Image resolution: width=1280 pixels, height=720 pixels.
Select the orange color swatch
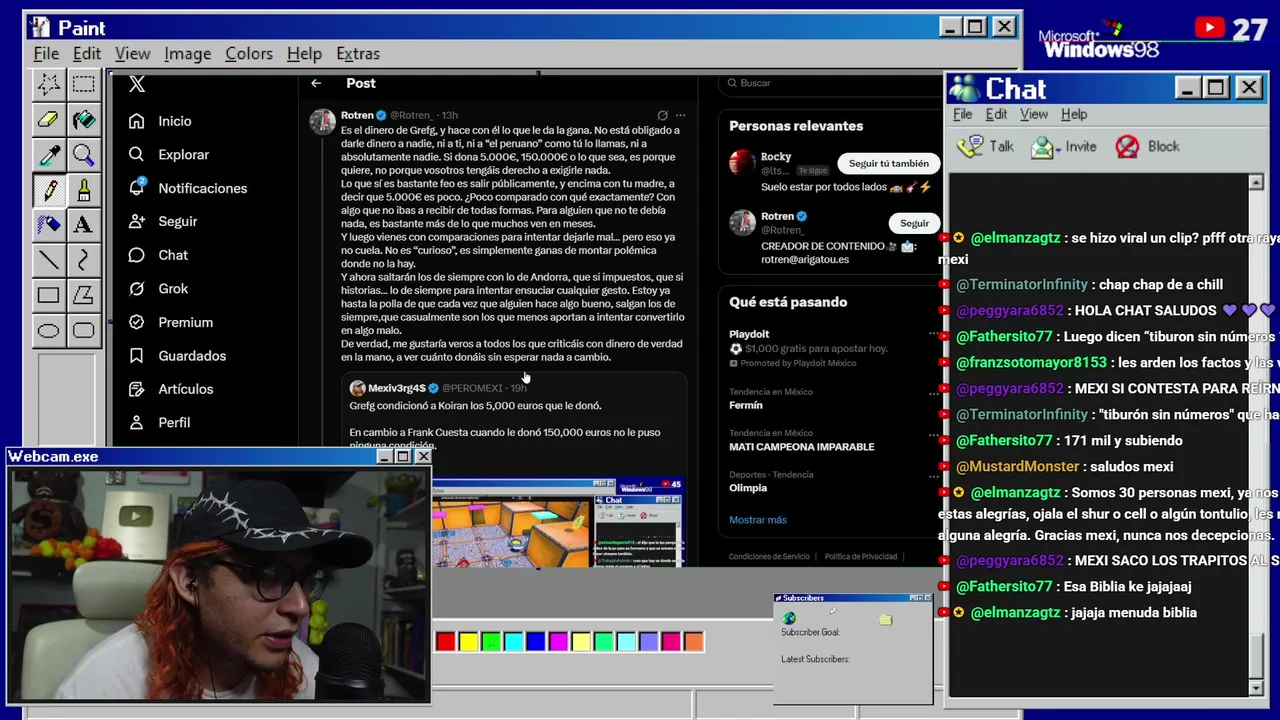click(693, 641)
